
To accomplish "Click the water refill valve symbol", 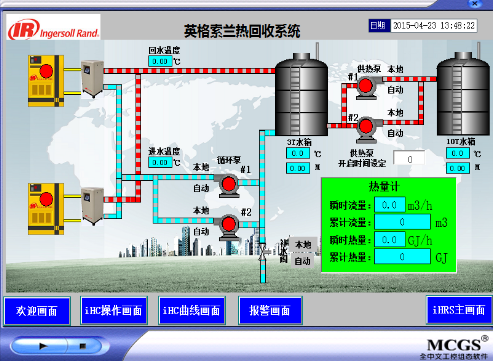I will coord(263,250).
